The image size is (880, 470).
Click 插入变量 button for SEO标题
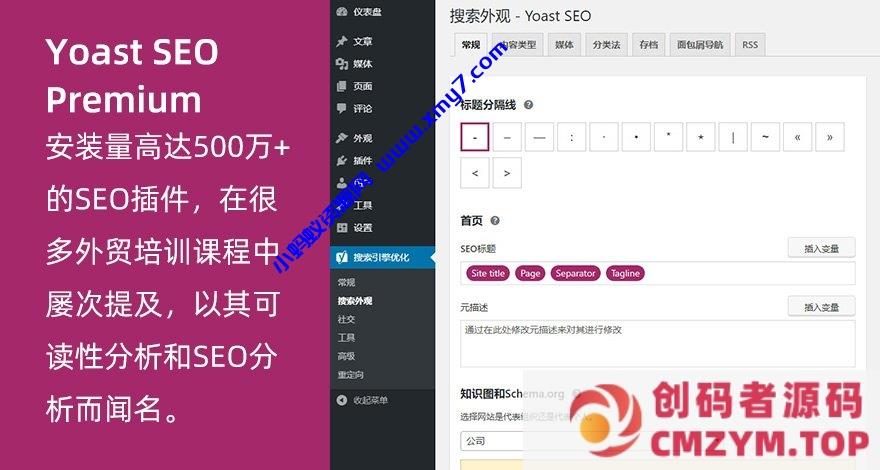tap(821, 248)
